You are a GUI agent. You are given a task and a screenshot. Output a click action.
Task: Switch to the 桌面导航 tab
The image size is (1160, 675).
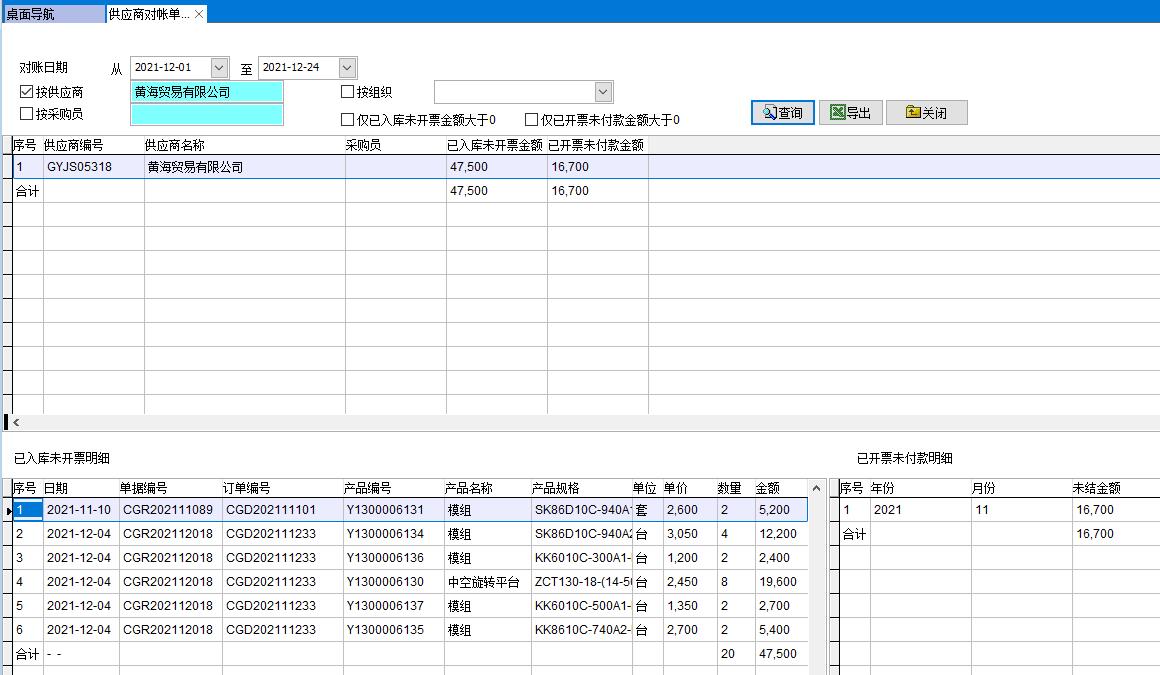(52, 14)
